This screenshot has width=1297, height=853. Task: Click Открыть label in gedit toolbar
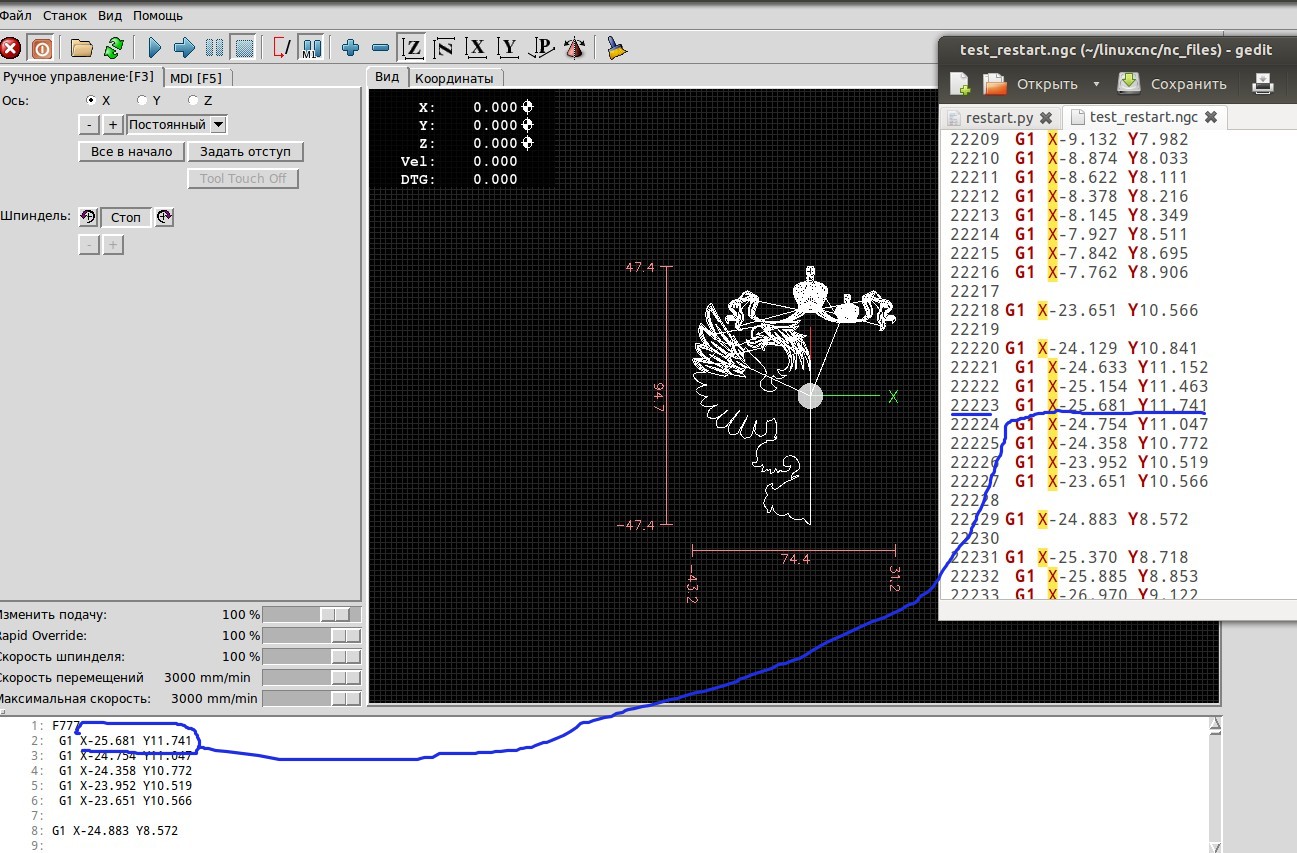[1047, 84]
